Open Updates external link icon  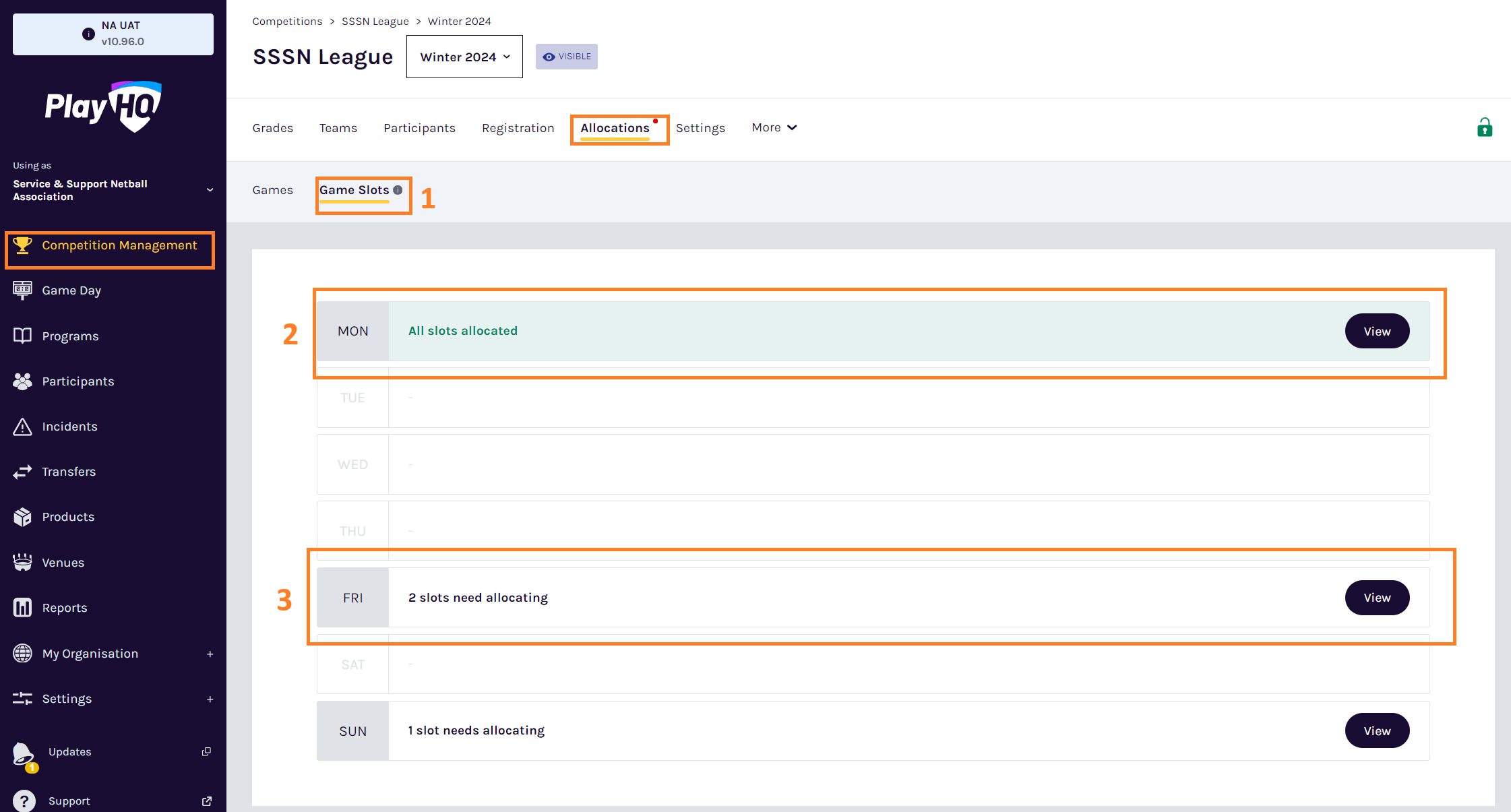tap(207, 751)
